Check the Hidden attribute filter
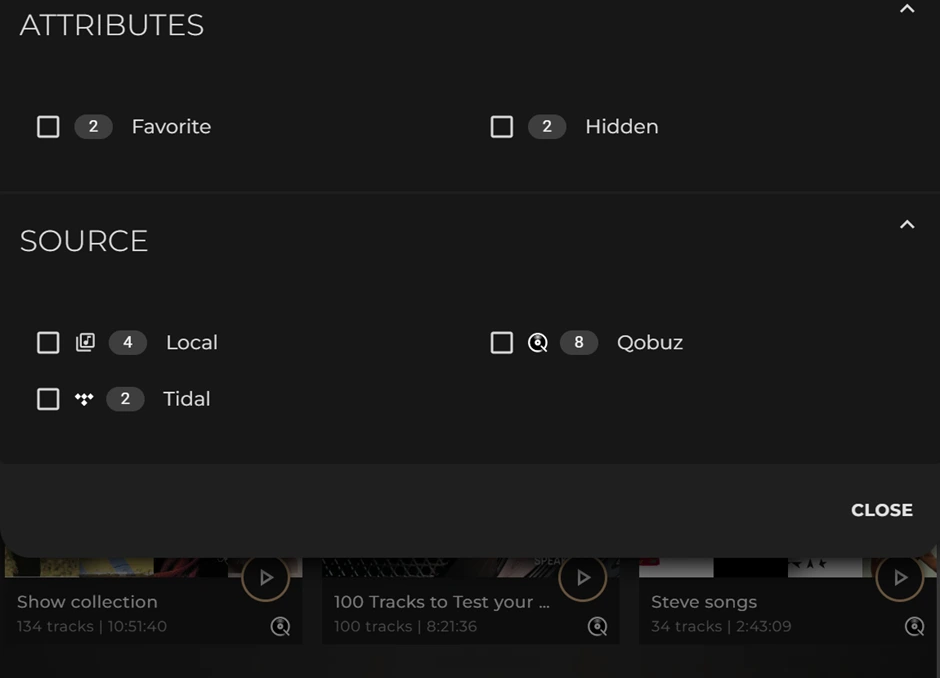The height and width of the screenshot is (678, 940). pyautogui.click(x=502, y=127)
